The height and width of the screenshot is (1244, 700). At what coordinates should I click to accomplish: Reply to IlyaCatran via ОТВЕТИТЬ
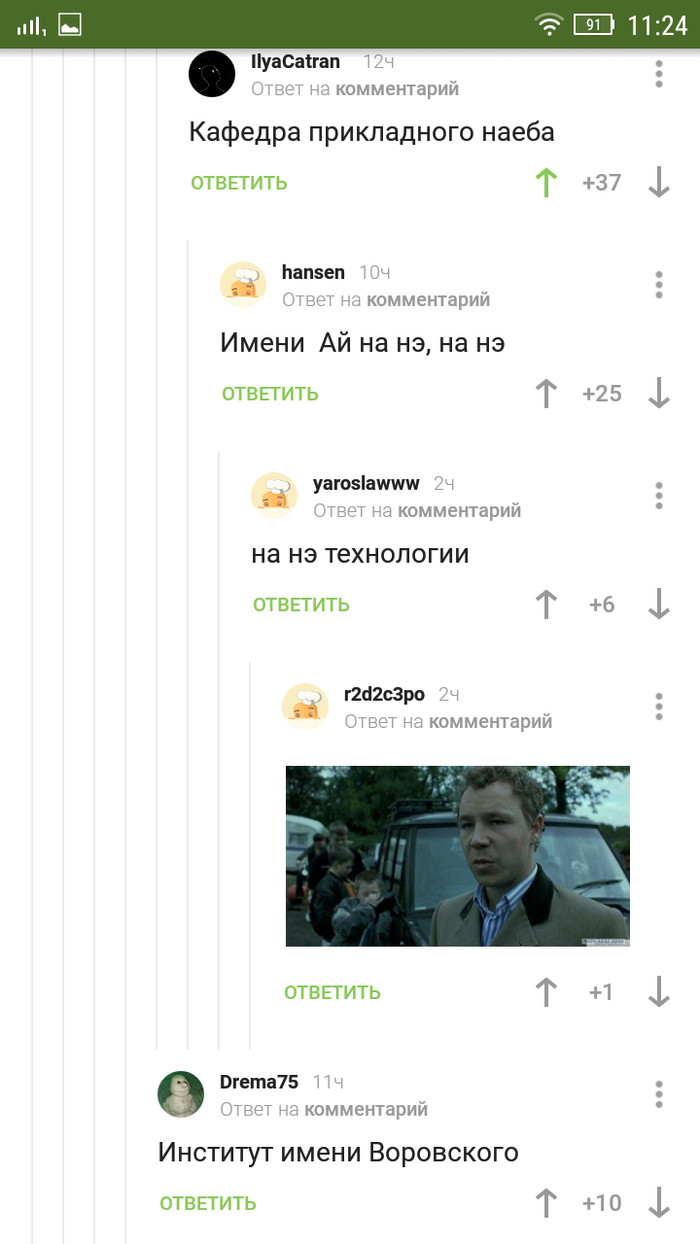click(239, 183)
